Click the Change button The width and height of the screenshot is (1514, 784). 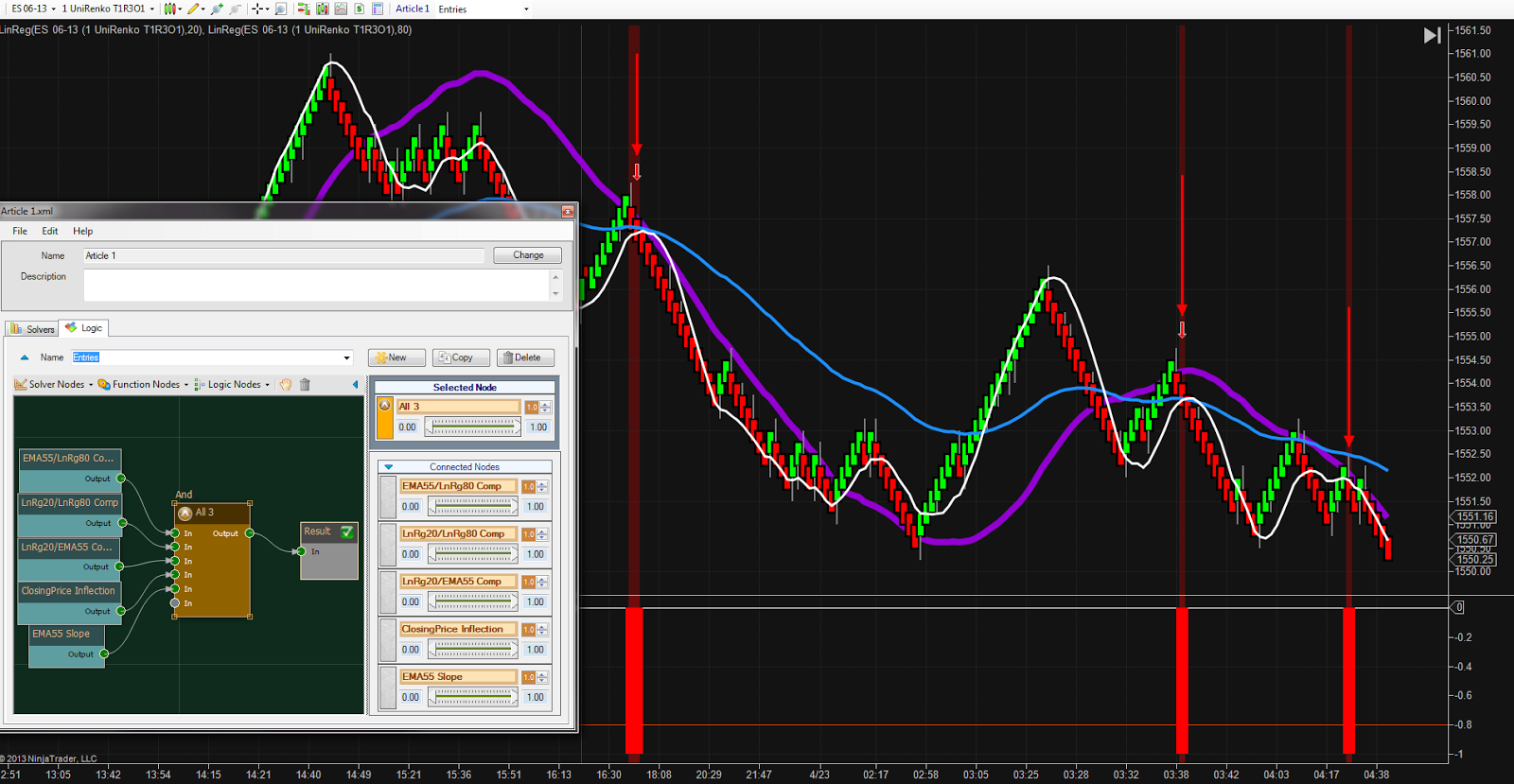pyautogui.click(x=527, y=255)
